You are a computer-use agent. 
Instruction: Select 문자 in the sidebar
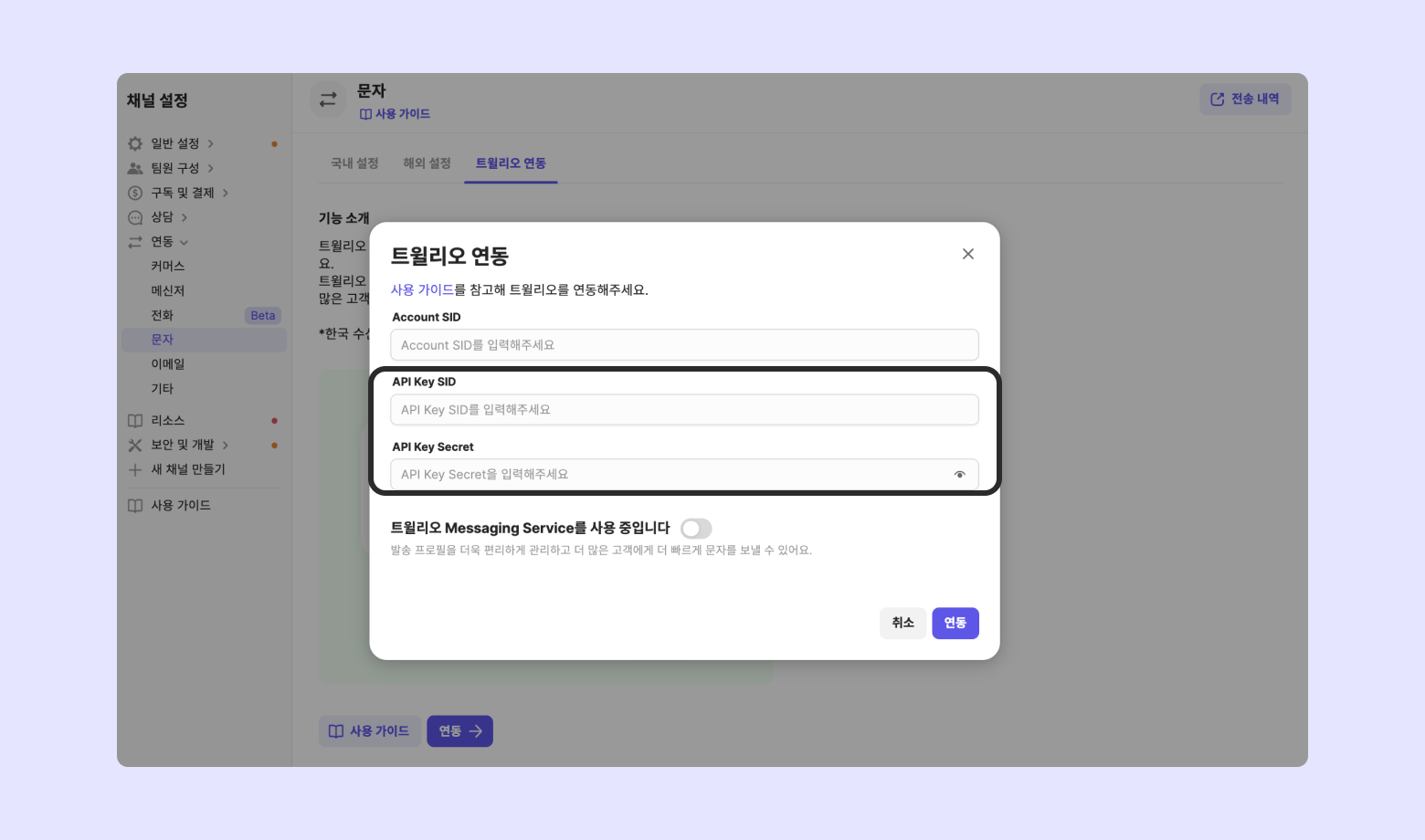(x=204, y=340)
